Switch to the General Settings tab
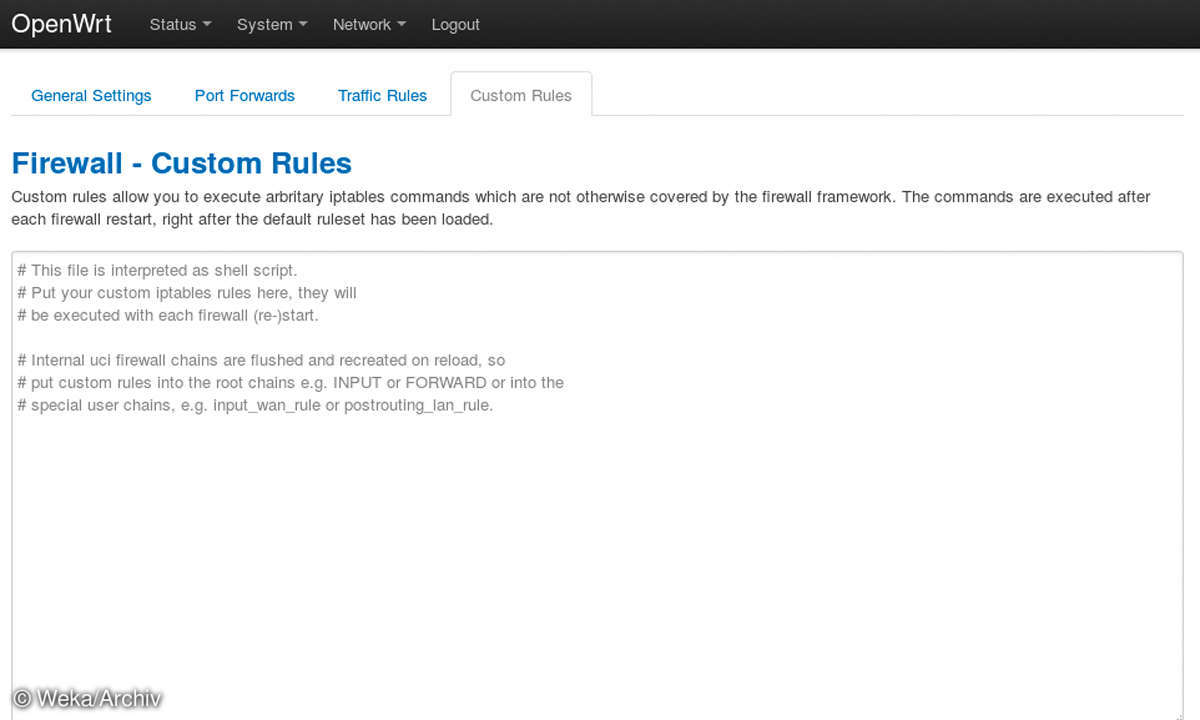This screenshot has width=1200, height=720. point(91,95)
